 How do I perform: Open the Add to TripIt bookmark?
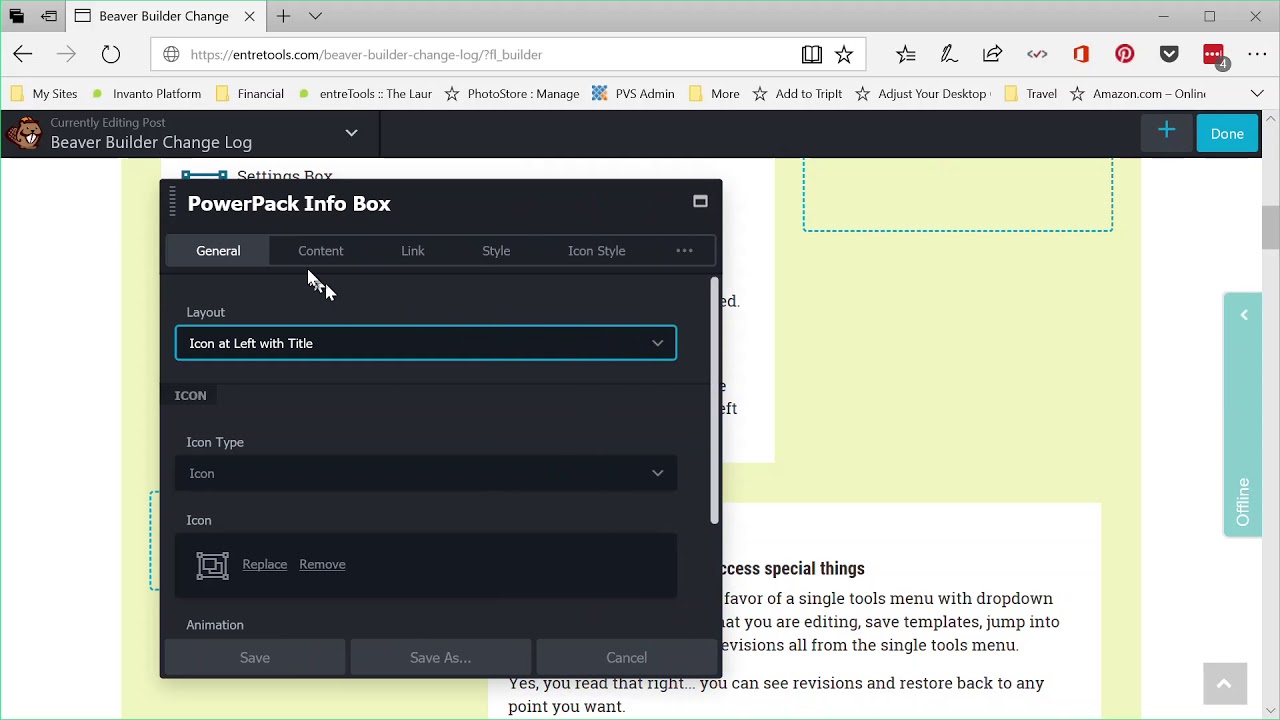coord(797,93)
